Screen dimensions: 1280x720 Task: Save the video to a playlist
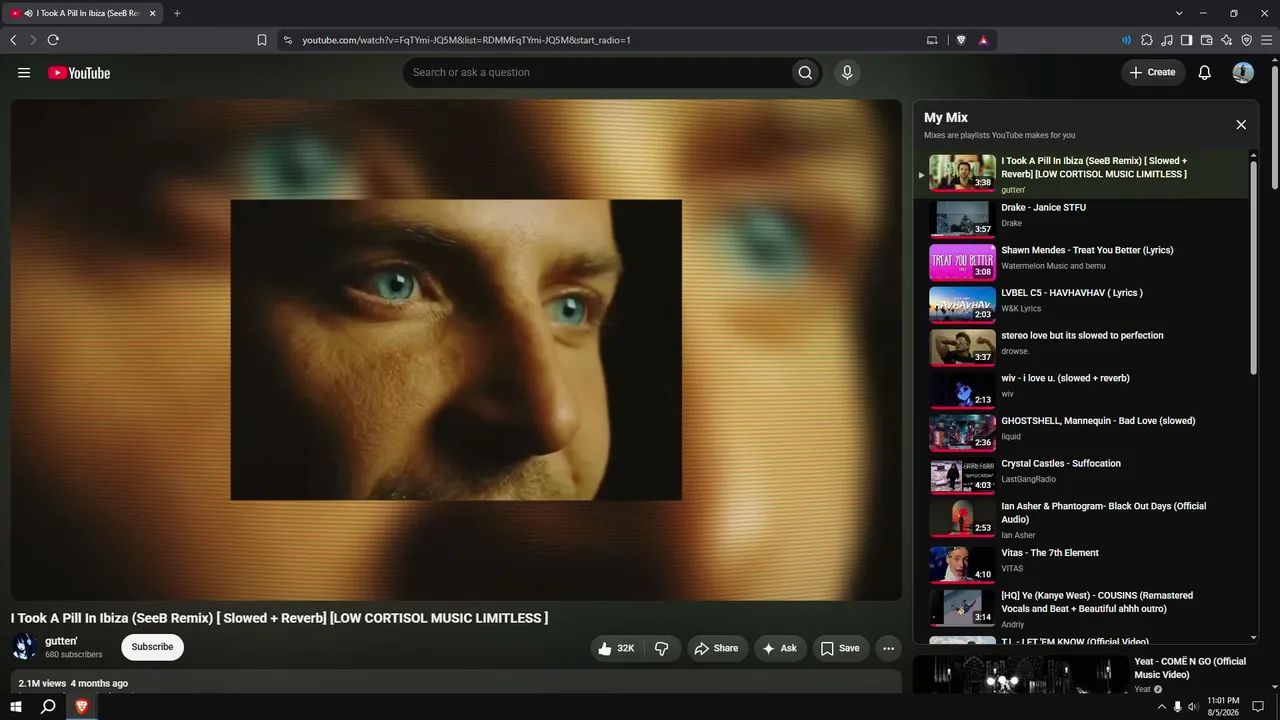click(x=840, y=648)
